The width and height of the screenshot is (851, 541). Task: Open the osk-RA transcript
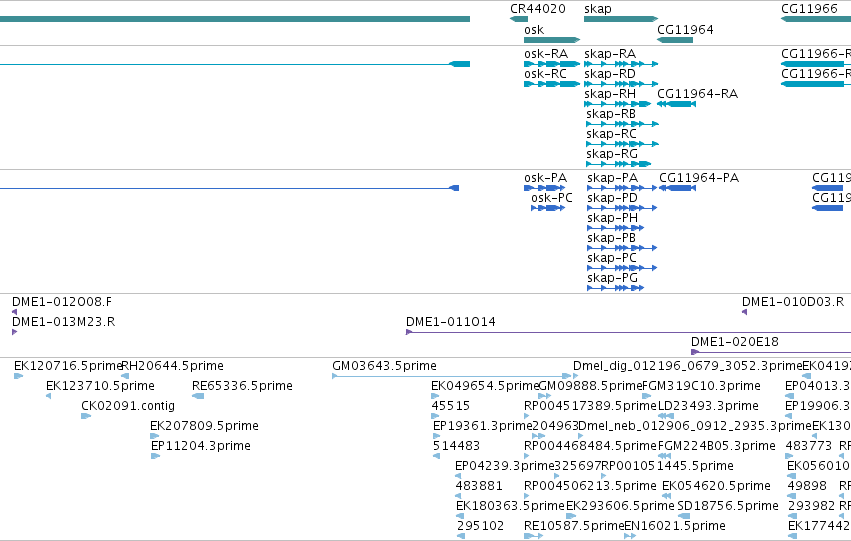[552, 64]
